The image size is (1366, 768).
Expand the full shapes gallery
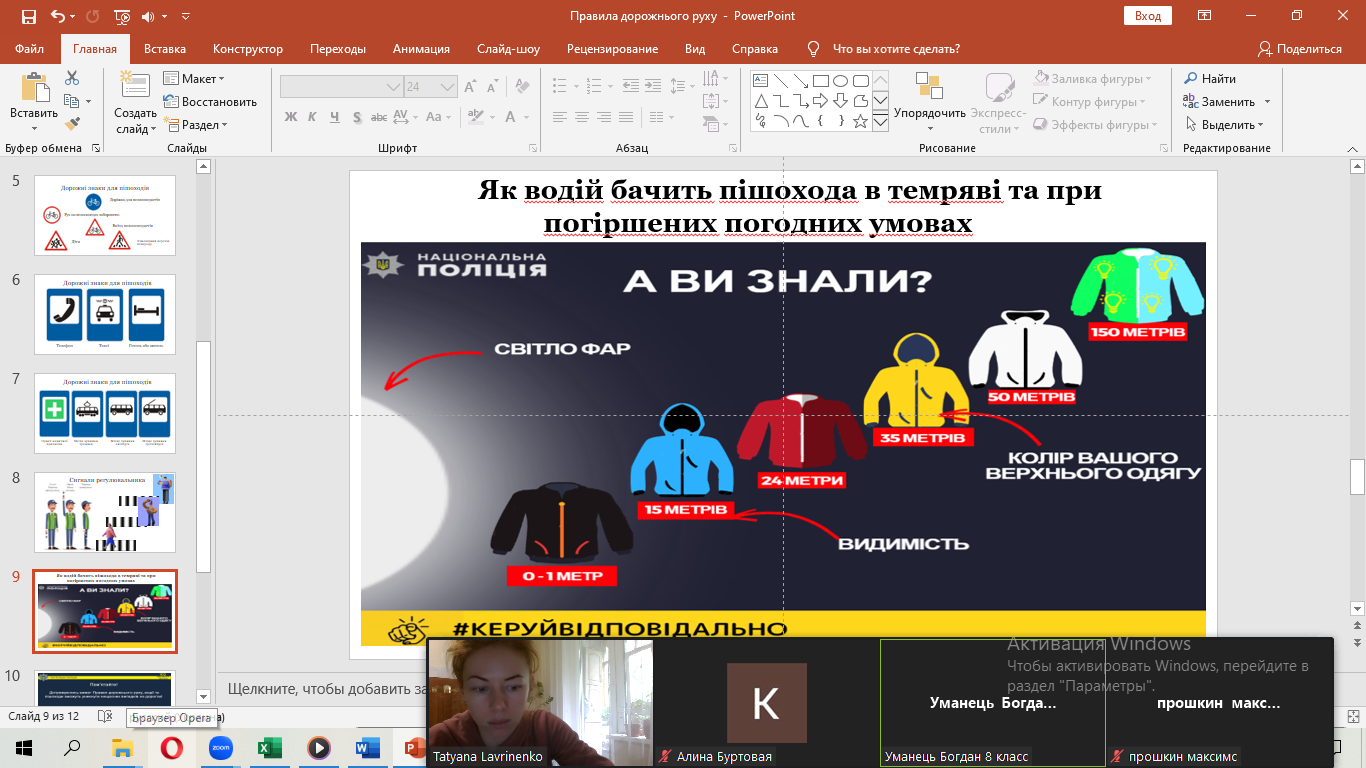pyautogui.click(x=881, y=121)
